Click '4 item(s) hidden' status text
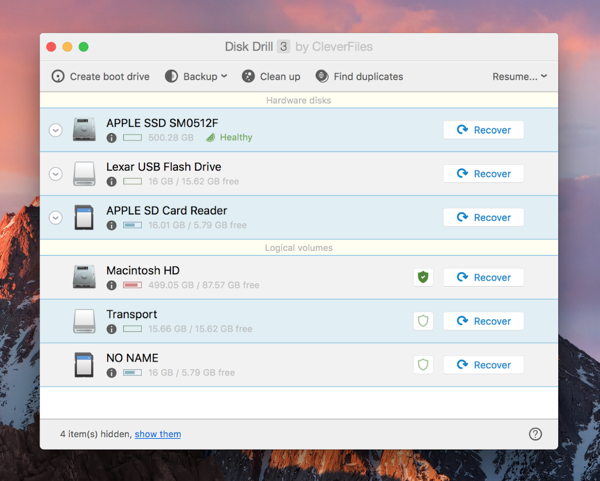Screen dimensions: 600x481 click(96, 434)
